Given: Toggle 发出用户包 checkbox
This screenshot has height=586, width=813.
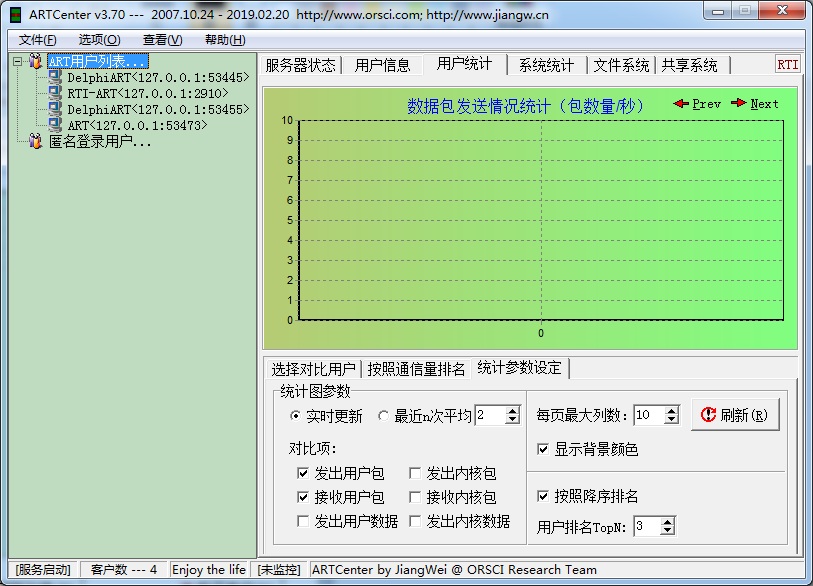Looking at the screenshot, I should coord(303,473).
